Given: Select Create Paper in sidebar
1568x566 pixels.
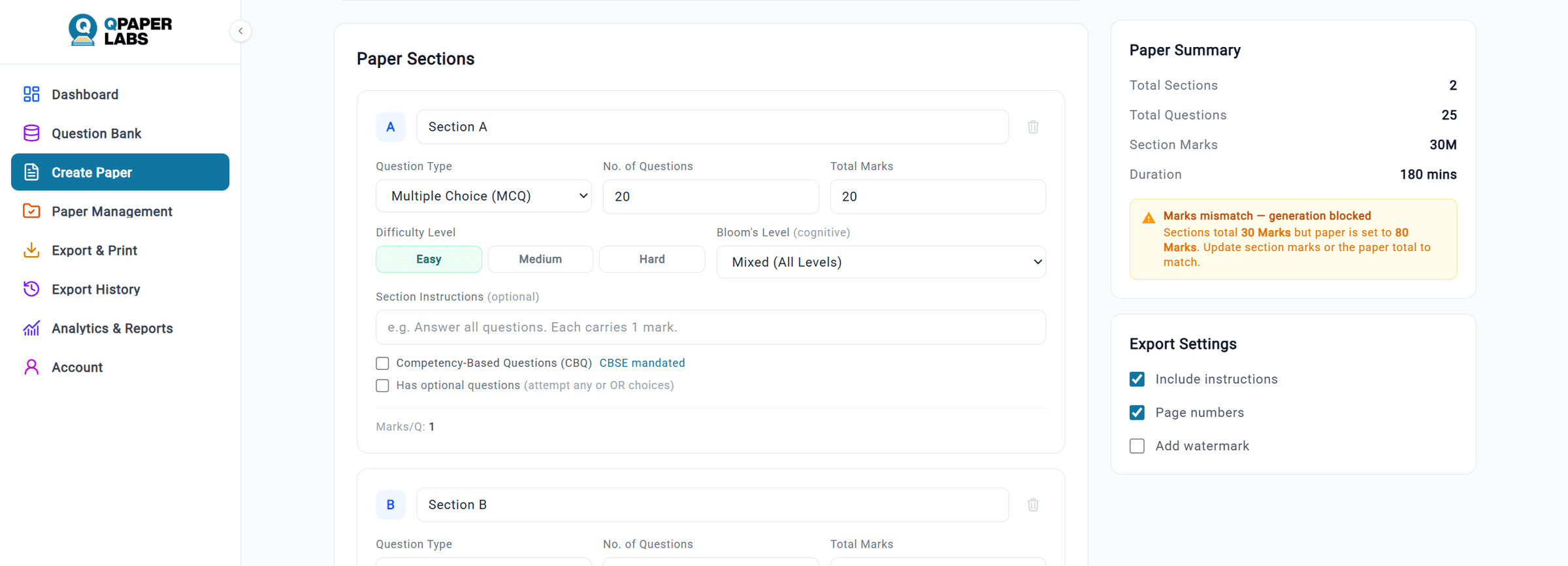Looking at the screenshot, I should tap(120, 172).
